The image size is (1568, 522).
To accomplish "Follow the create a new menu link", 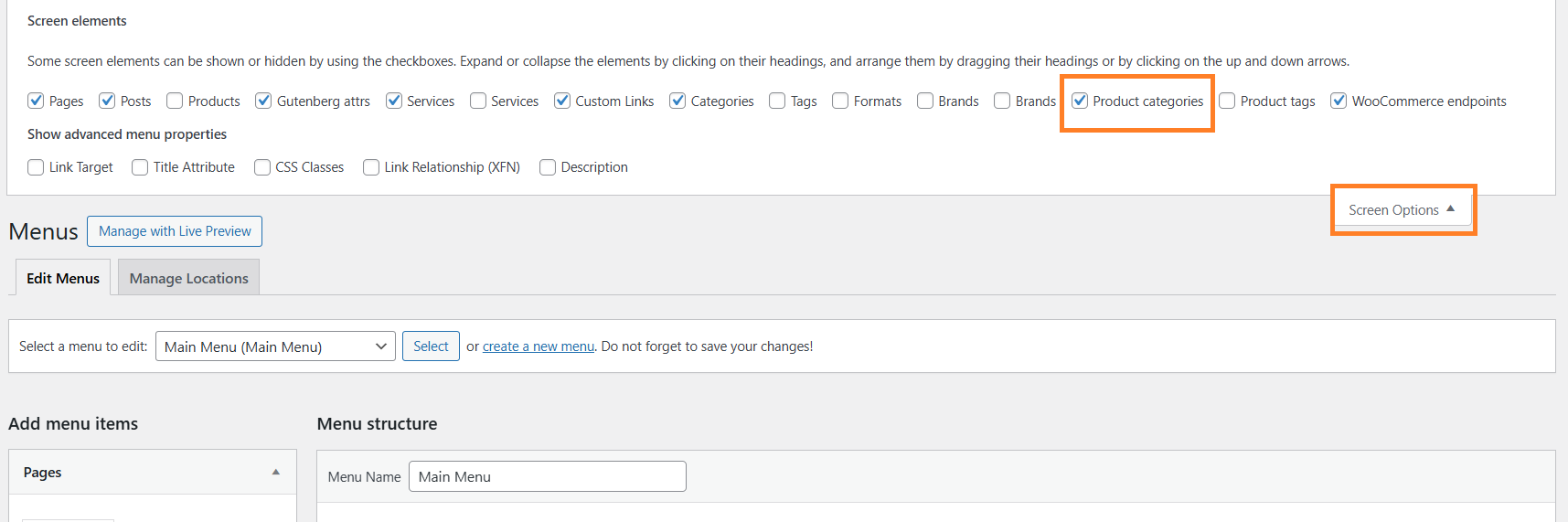I will tap(538, 346).
